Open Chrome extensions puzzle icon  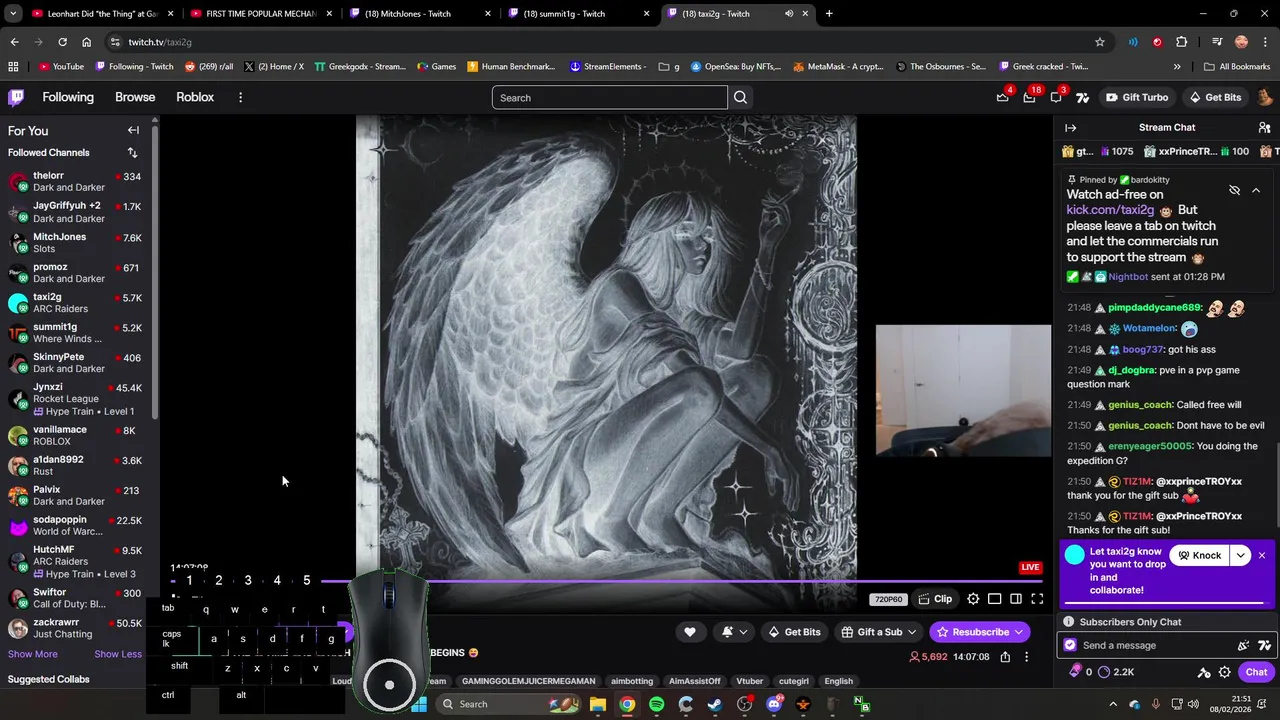coord(1182,42)
